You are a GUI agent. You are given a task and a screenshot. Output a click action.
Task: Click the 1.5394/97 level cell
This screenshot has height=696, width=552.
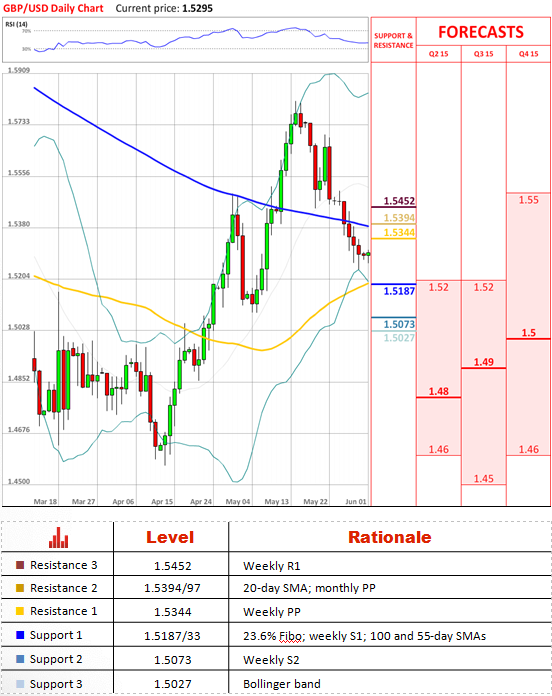coord(172,589)
